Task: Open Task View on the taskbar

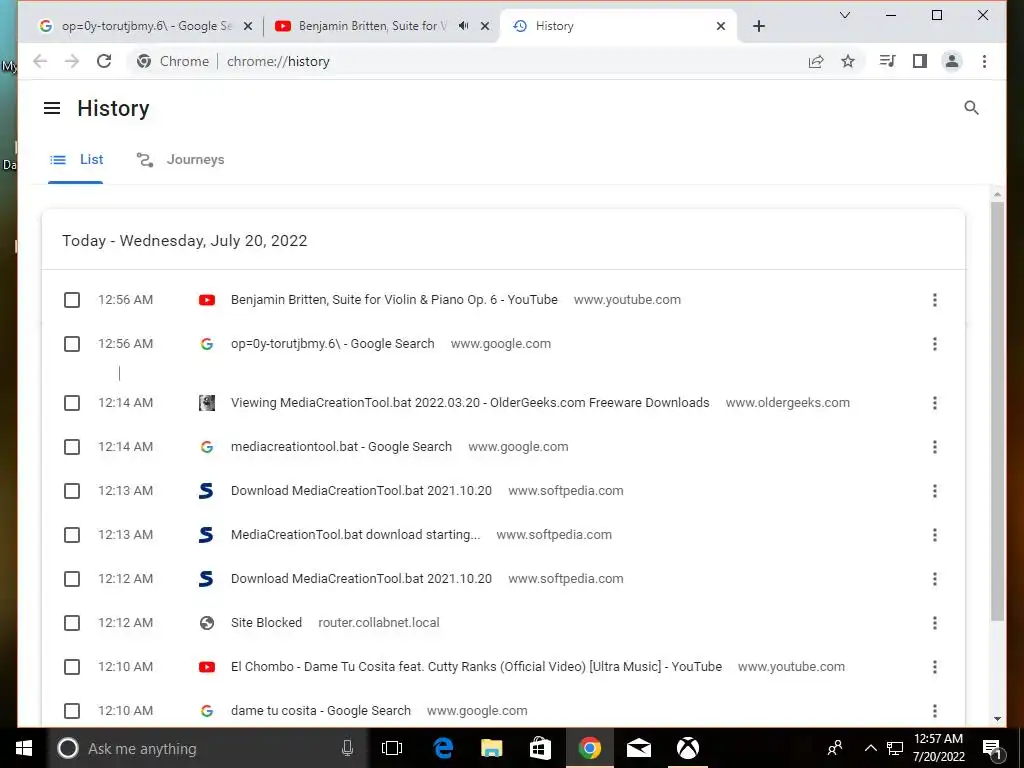Action: pos(391,748)
